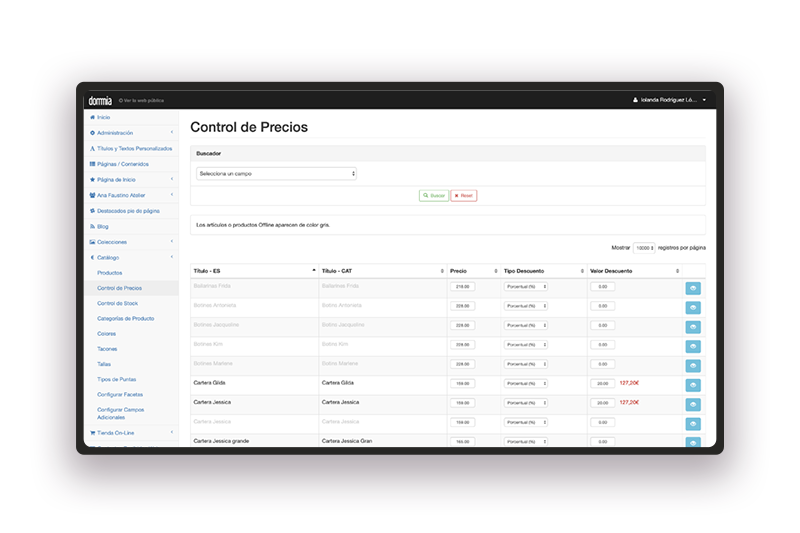
Task: Click eye button for Botines Marlene
Action: click(693, 366)
